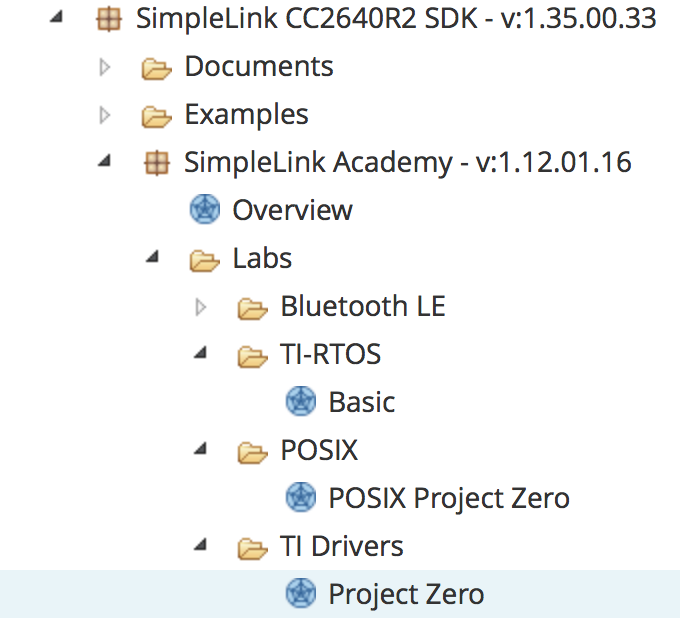Click the POSIX Project Zero icon

click(300, 497)
